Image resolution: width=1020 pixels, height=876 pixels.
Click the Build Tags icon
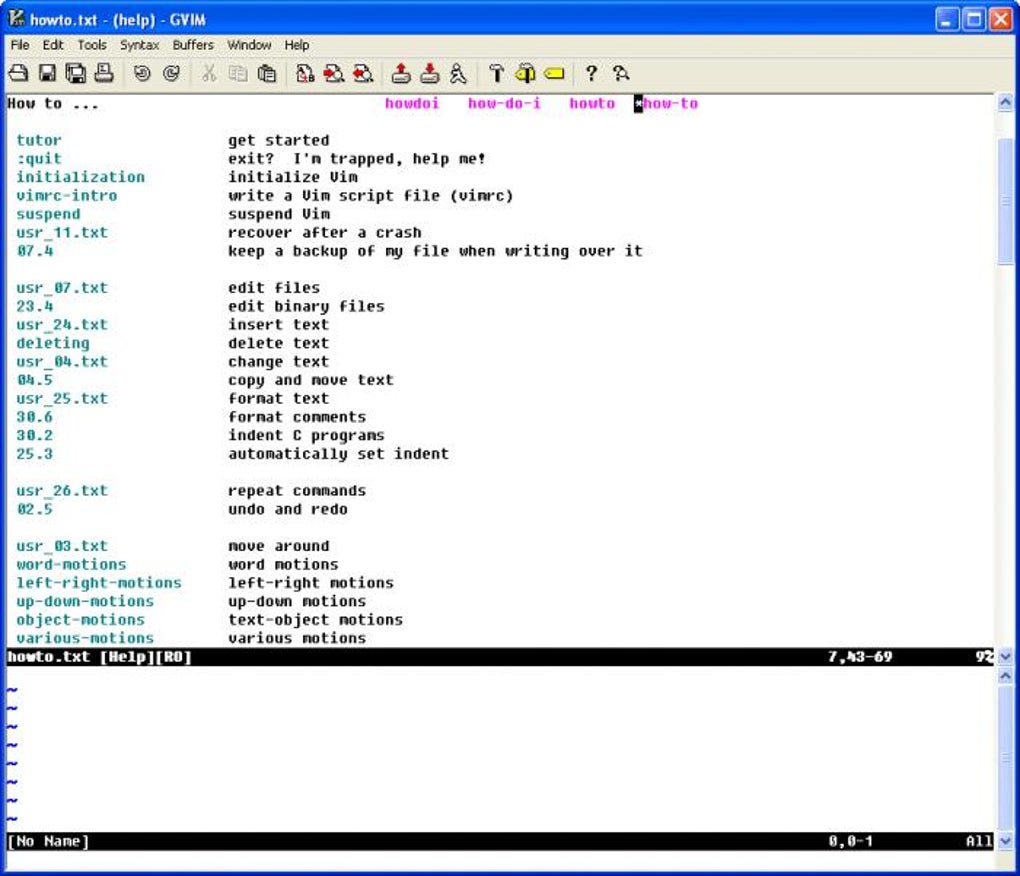tap(525, 73)
